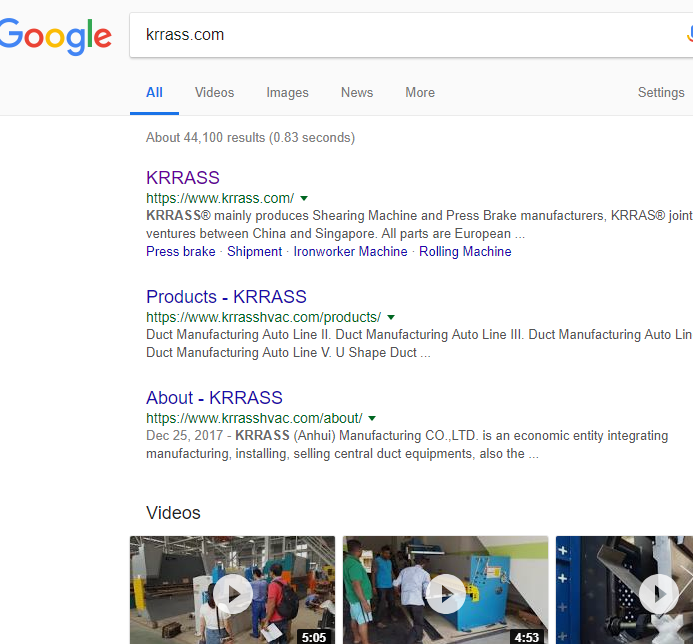
Task: Click the About 44,100 results text
Action: click(251, 137)
